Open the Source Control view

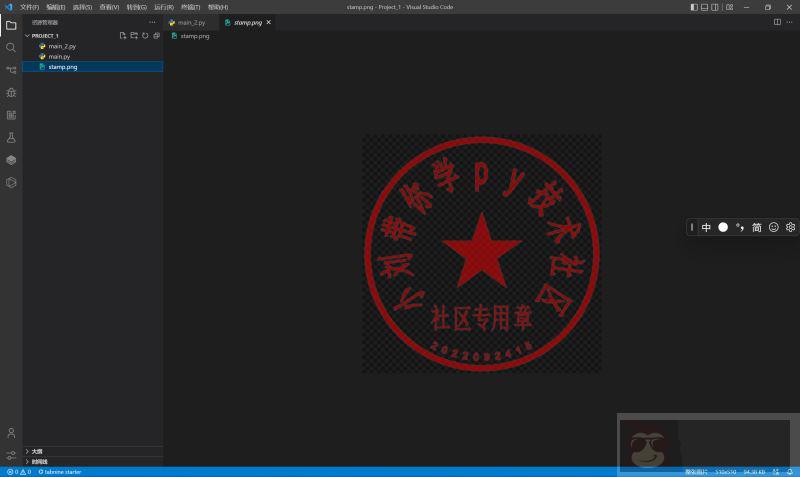(x=11, y=70)
